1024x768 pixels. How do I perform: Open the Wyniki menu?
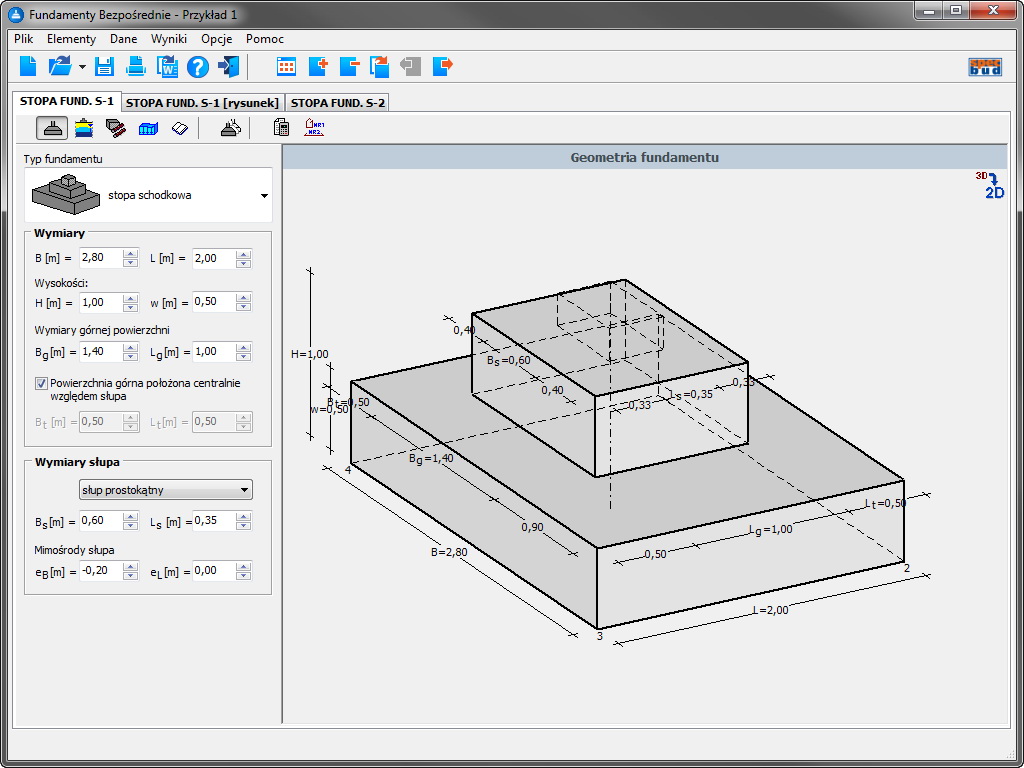[x=169, y=39]
